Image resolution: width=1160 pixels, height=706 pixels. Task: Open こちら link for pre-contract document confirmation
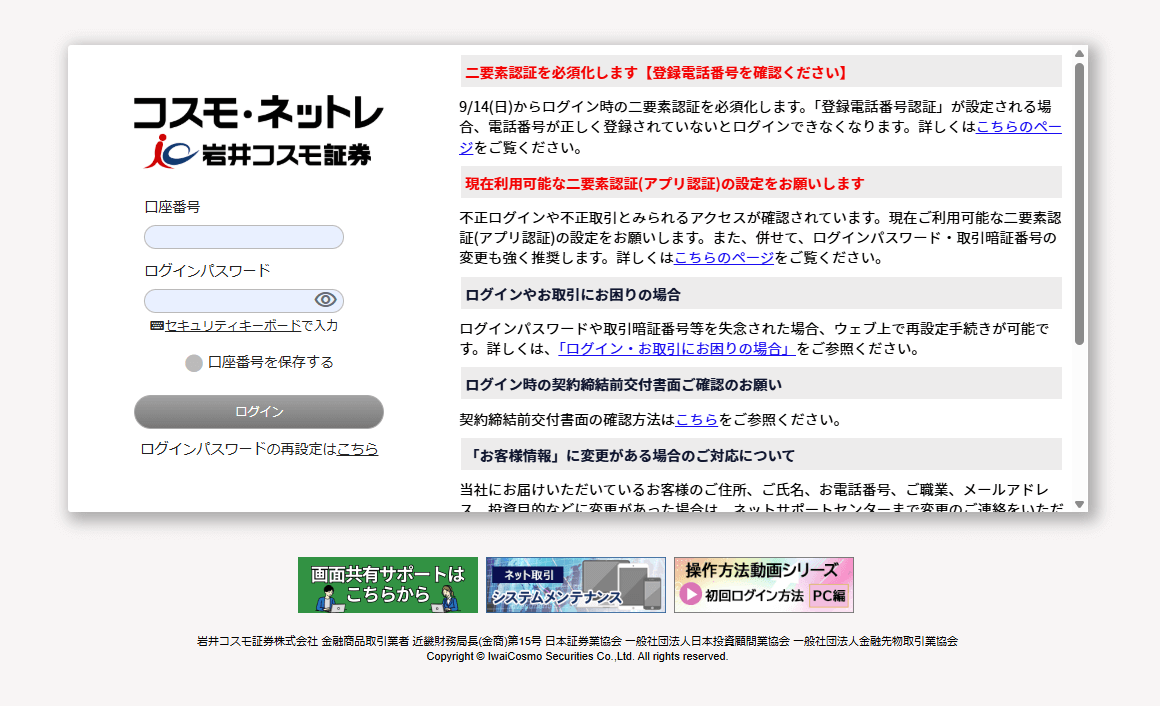pyautogui.click(x=696, y=420)
